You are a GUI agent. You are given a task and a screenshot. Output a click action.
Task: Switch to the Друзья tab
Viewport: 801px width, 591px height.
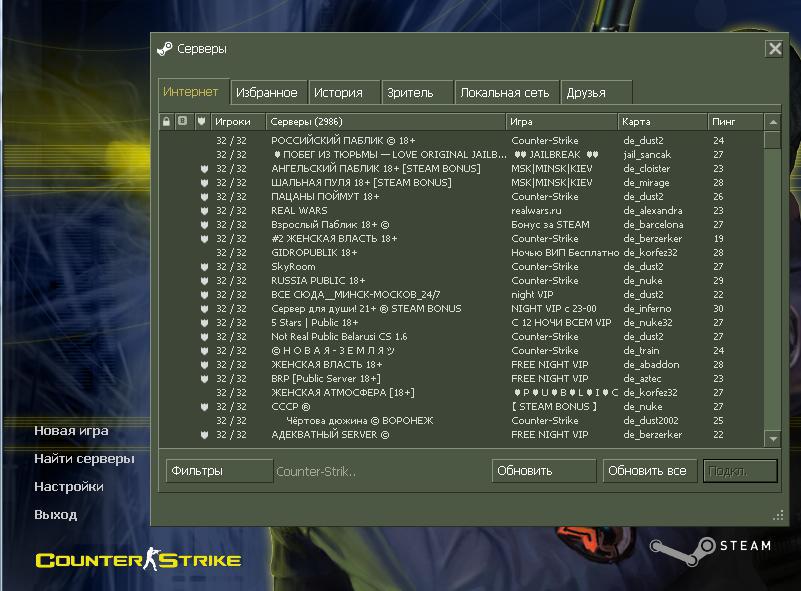coord(596,92)
